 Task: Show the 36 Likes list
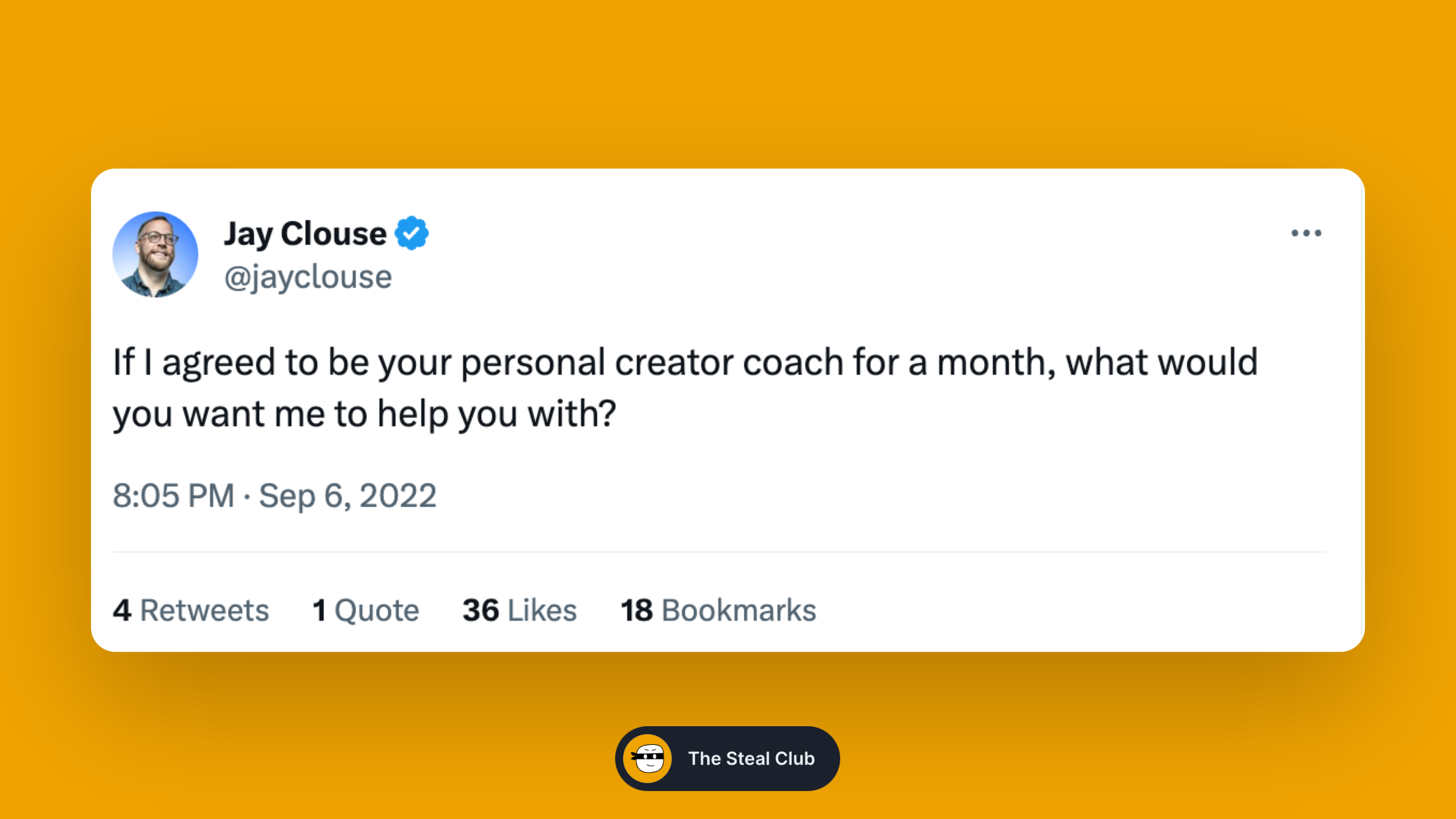(x=519, y=610)
